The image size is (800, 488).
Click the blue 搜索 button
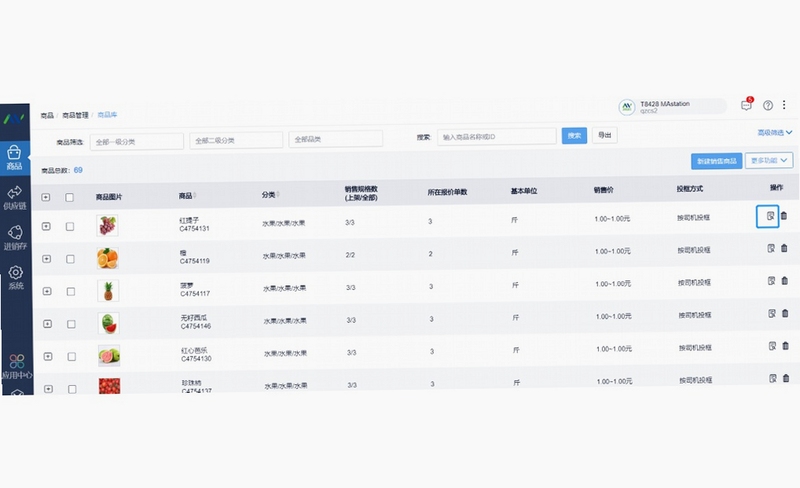coord(574,136)
